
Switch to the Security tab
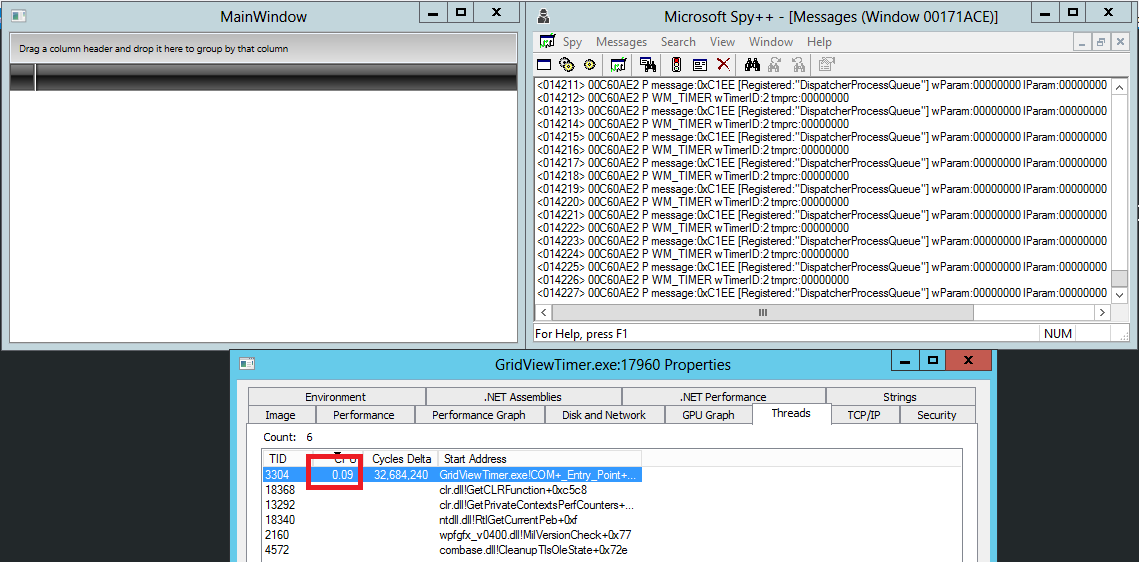936,415
